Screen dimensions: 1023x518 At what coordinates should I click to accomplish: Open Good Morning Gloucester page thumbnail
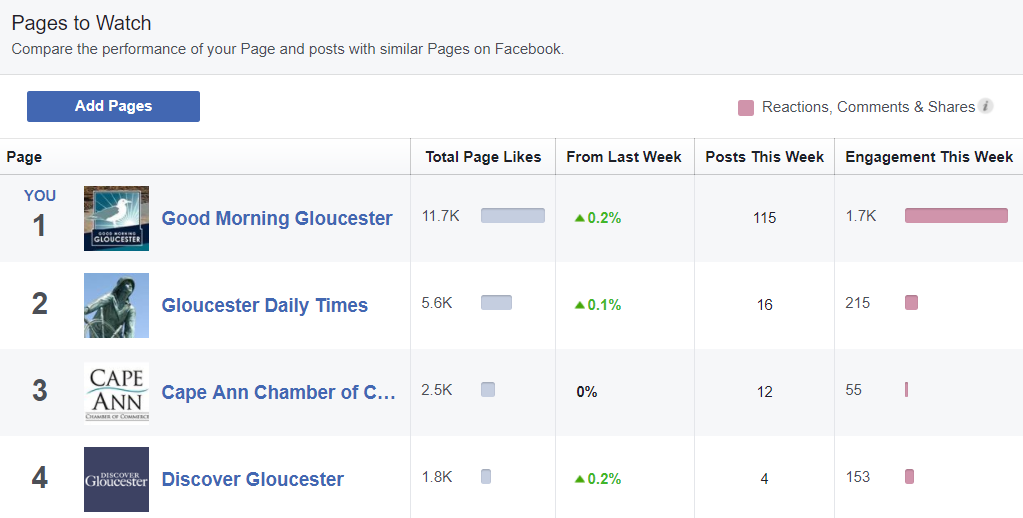116,218
